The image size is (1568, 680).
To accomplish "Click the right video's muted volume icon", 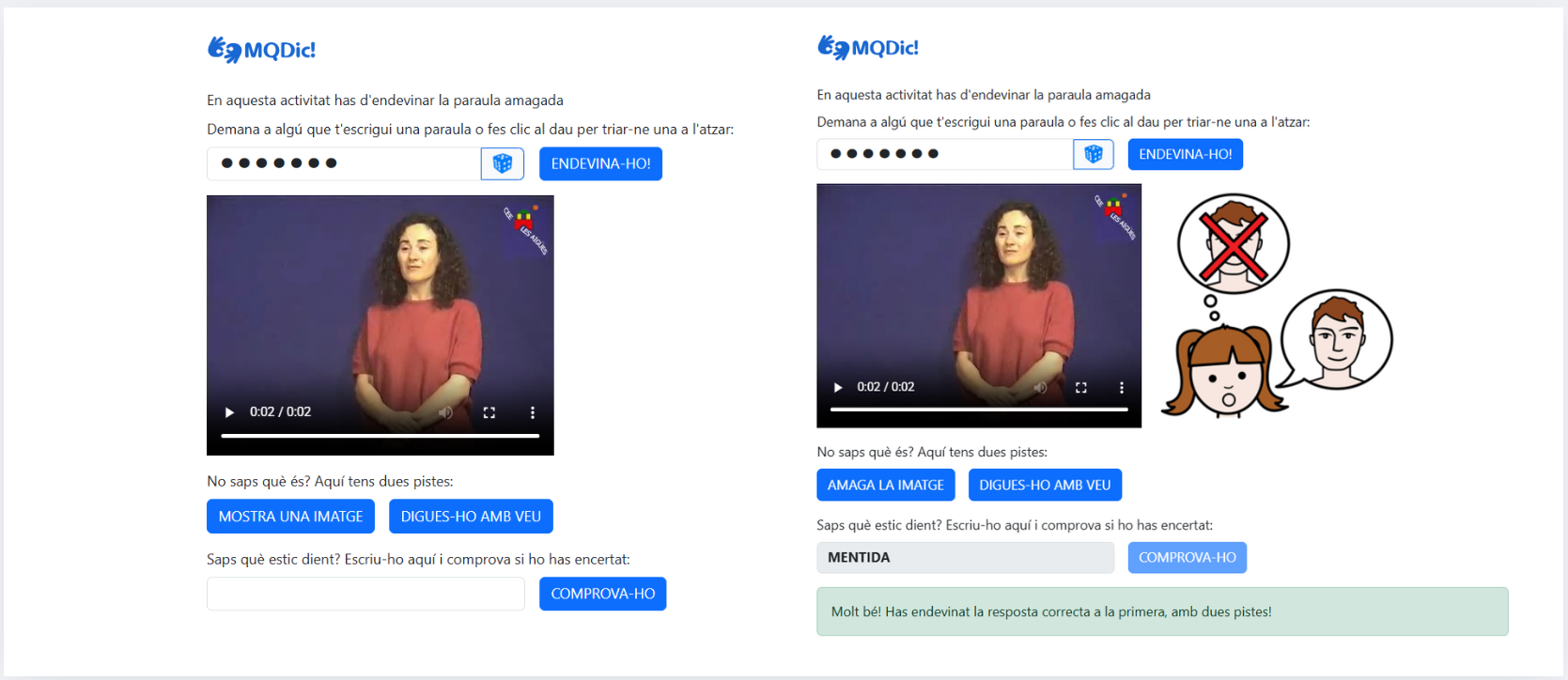I will pos(1040,387).
